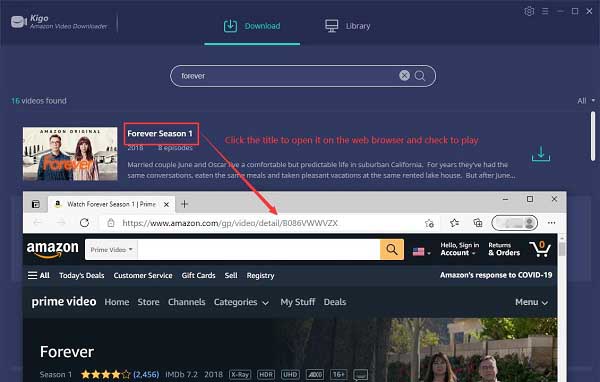Open Amazon All hamburger menu
Viewport: 600px width, 382px height.
[39, 276]
